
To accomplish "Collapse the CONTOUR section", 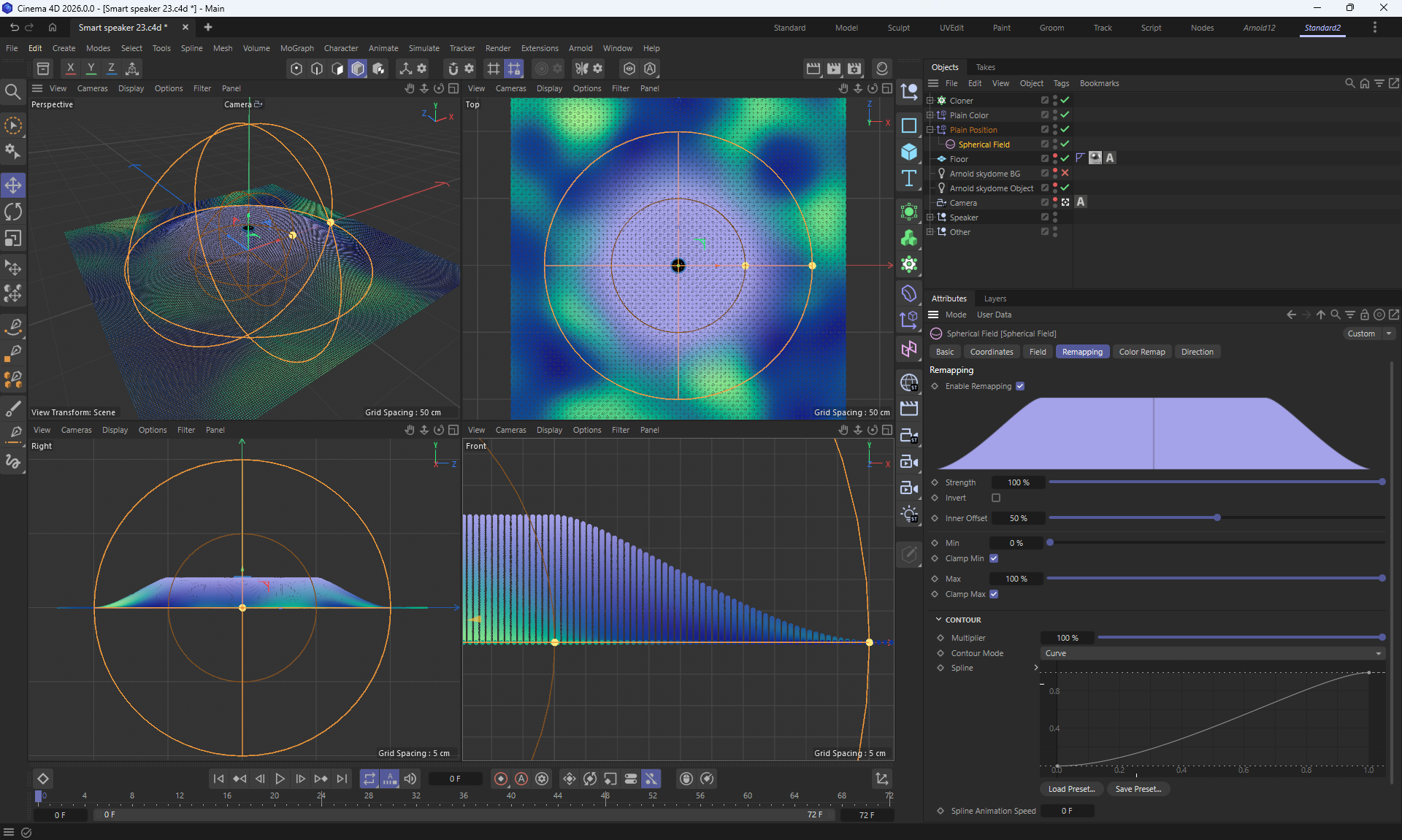I will (939, 620).
